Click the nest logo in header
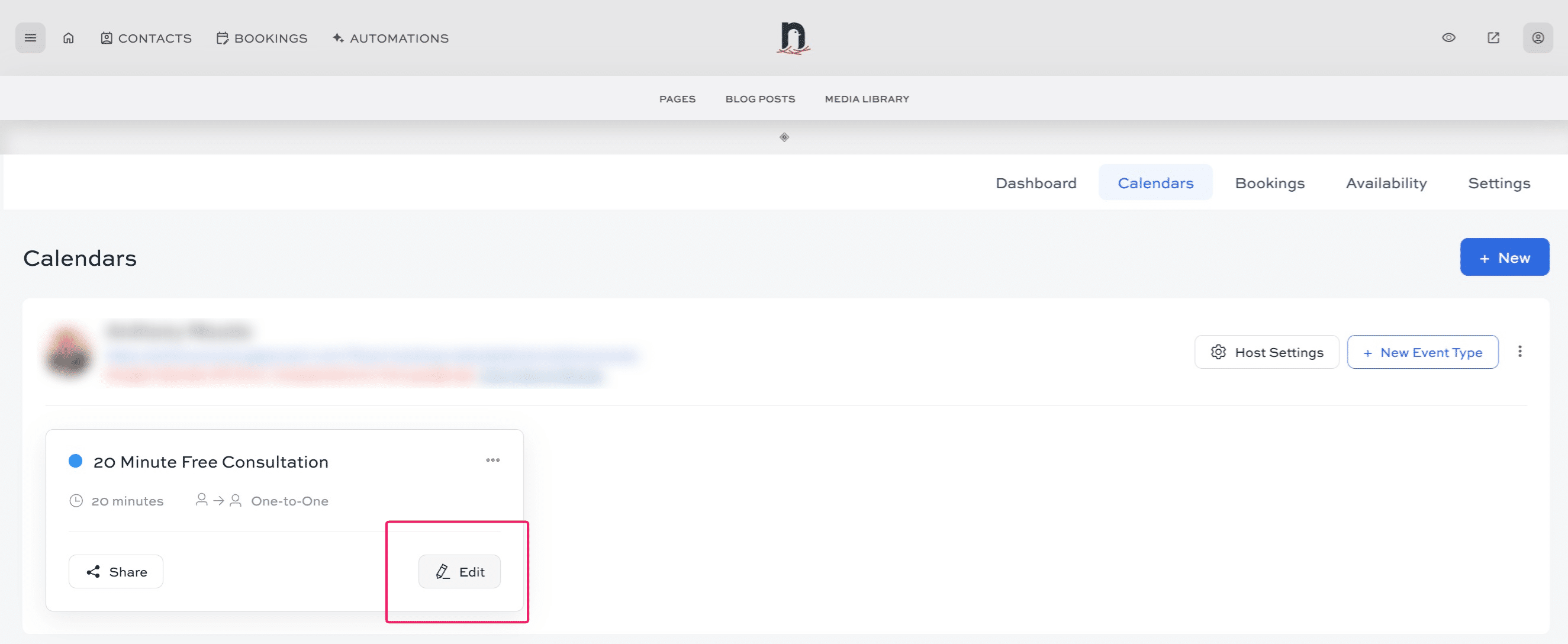The image size is (1568, 644). 793,38
